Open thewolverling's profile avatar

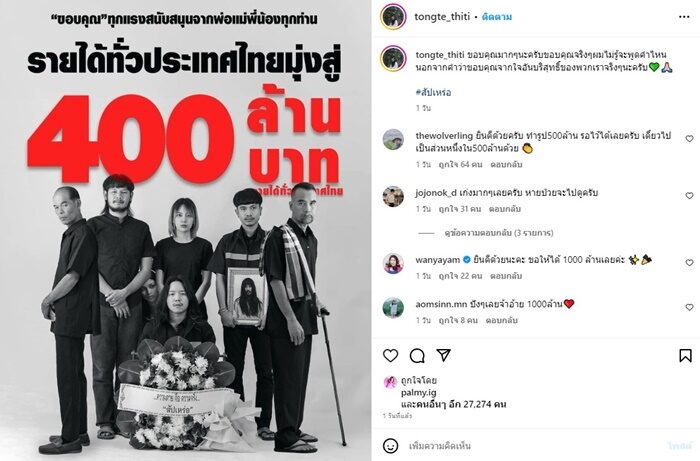click(x=393, y=140)
